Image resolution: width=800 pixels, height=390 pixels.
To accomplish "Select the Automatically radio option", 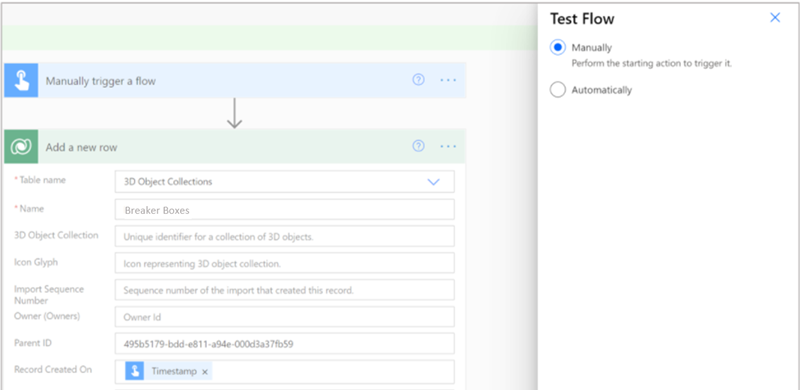I will pos(558,90).
